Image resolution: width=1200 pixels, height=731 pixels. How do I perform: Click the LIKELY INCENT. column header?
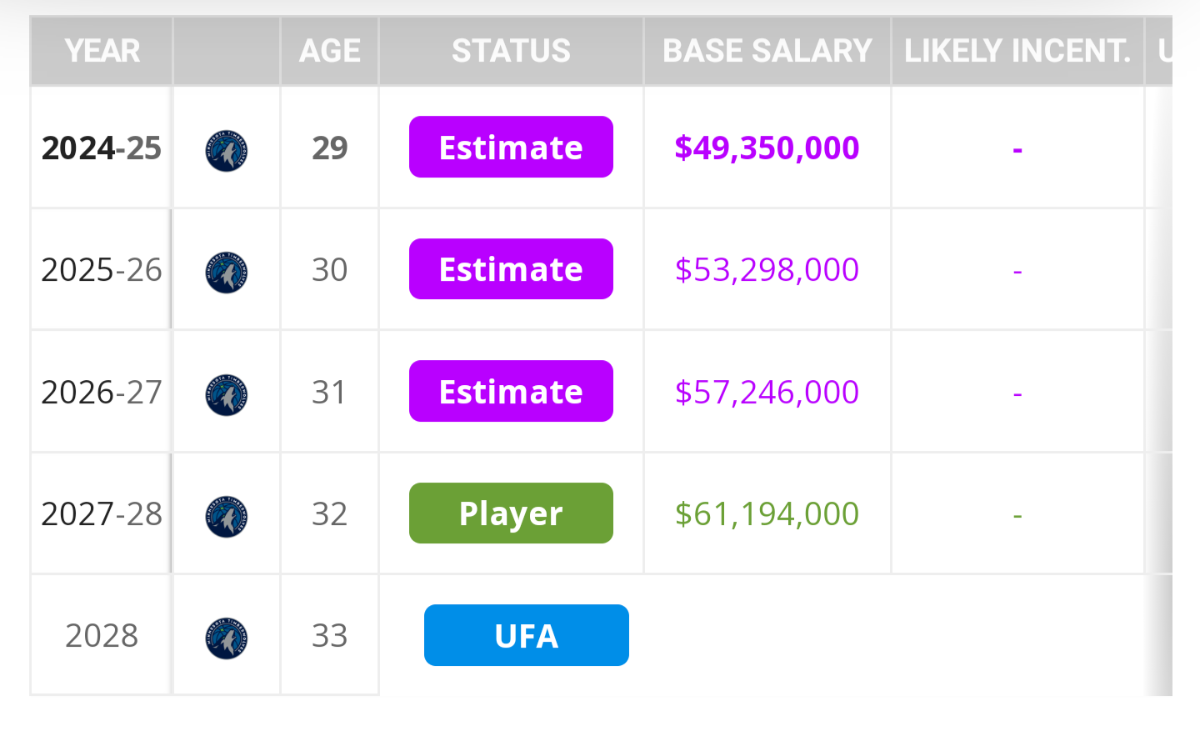[1017, 51]
